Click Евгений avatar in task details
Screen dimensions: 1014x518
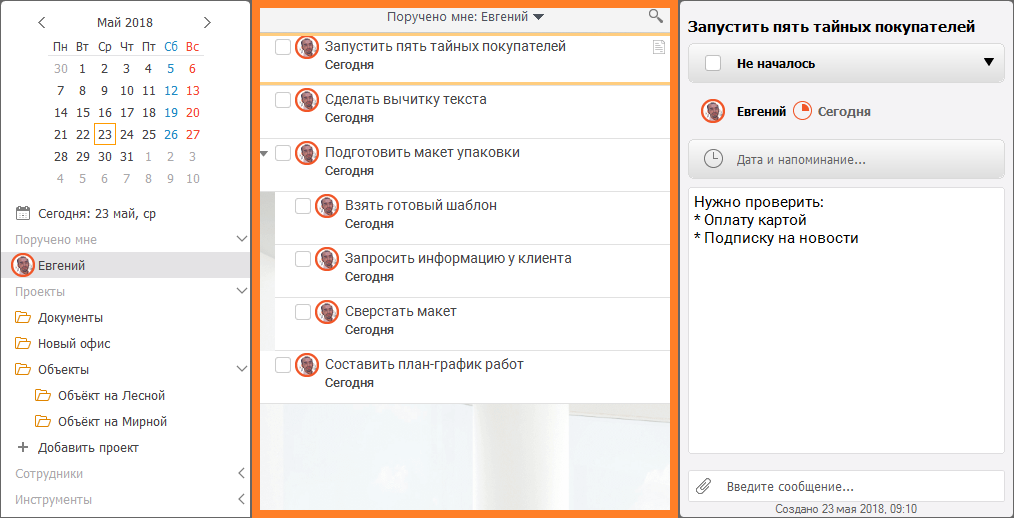click(713, 111)
